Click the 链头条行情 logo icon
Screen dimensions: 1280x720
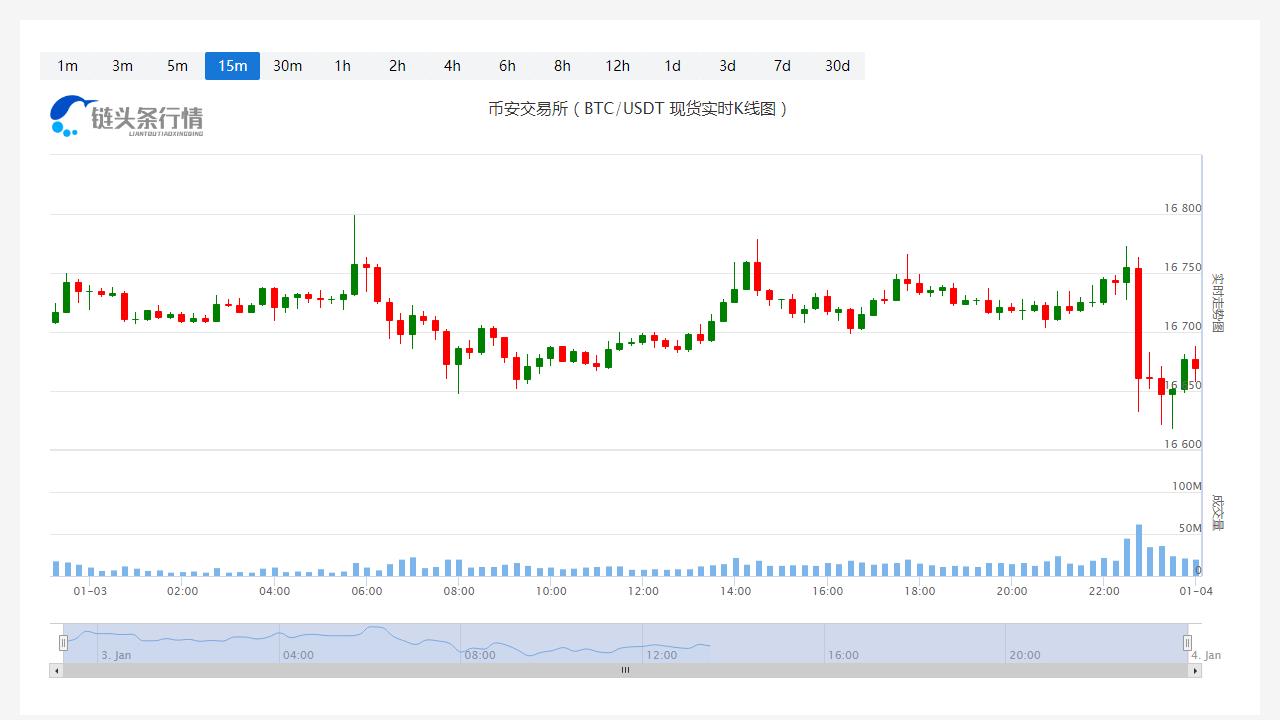126,117
